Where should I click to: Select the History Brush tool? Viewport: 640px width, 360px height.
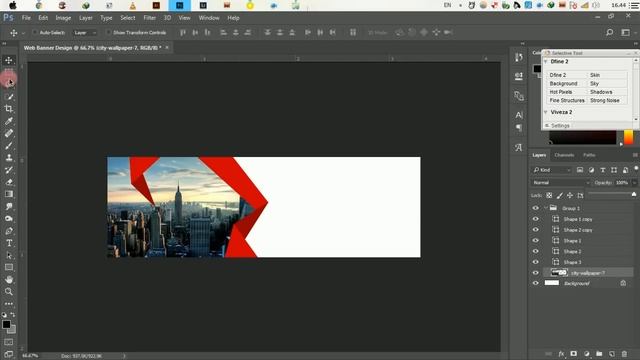(9, 170)
